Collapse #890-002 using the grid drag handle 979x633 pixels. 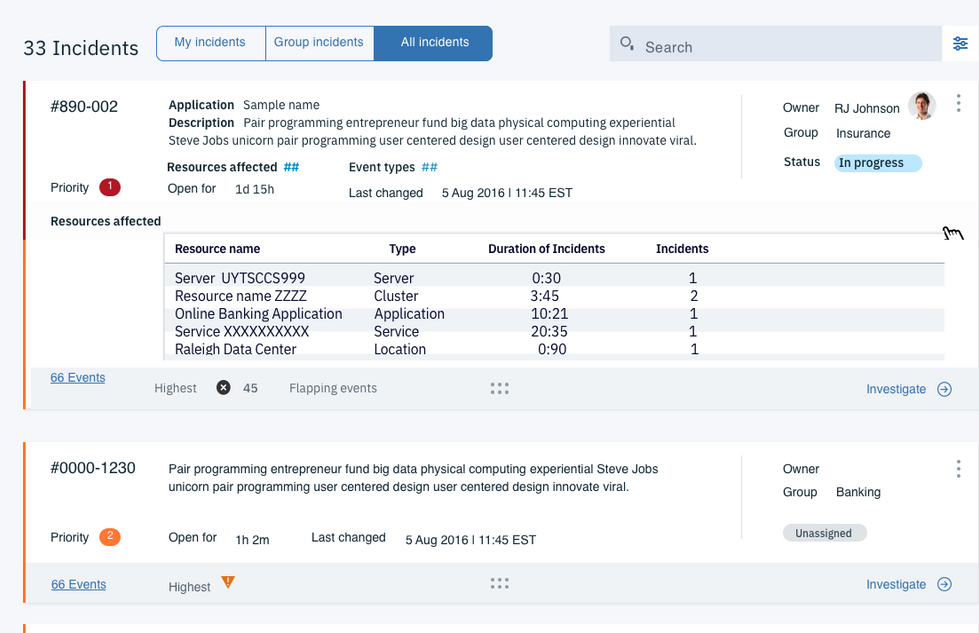(x=500, y=389)
